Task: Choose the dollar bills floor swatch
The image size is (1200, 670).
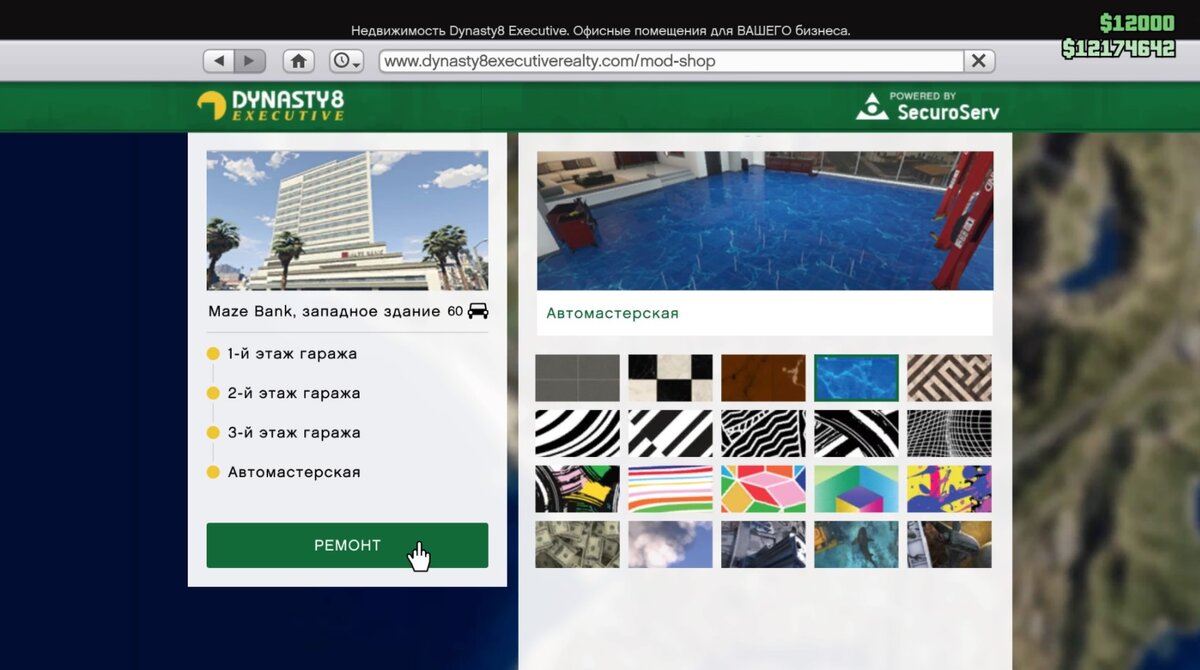Action: pos(577,544)
